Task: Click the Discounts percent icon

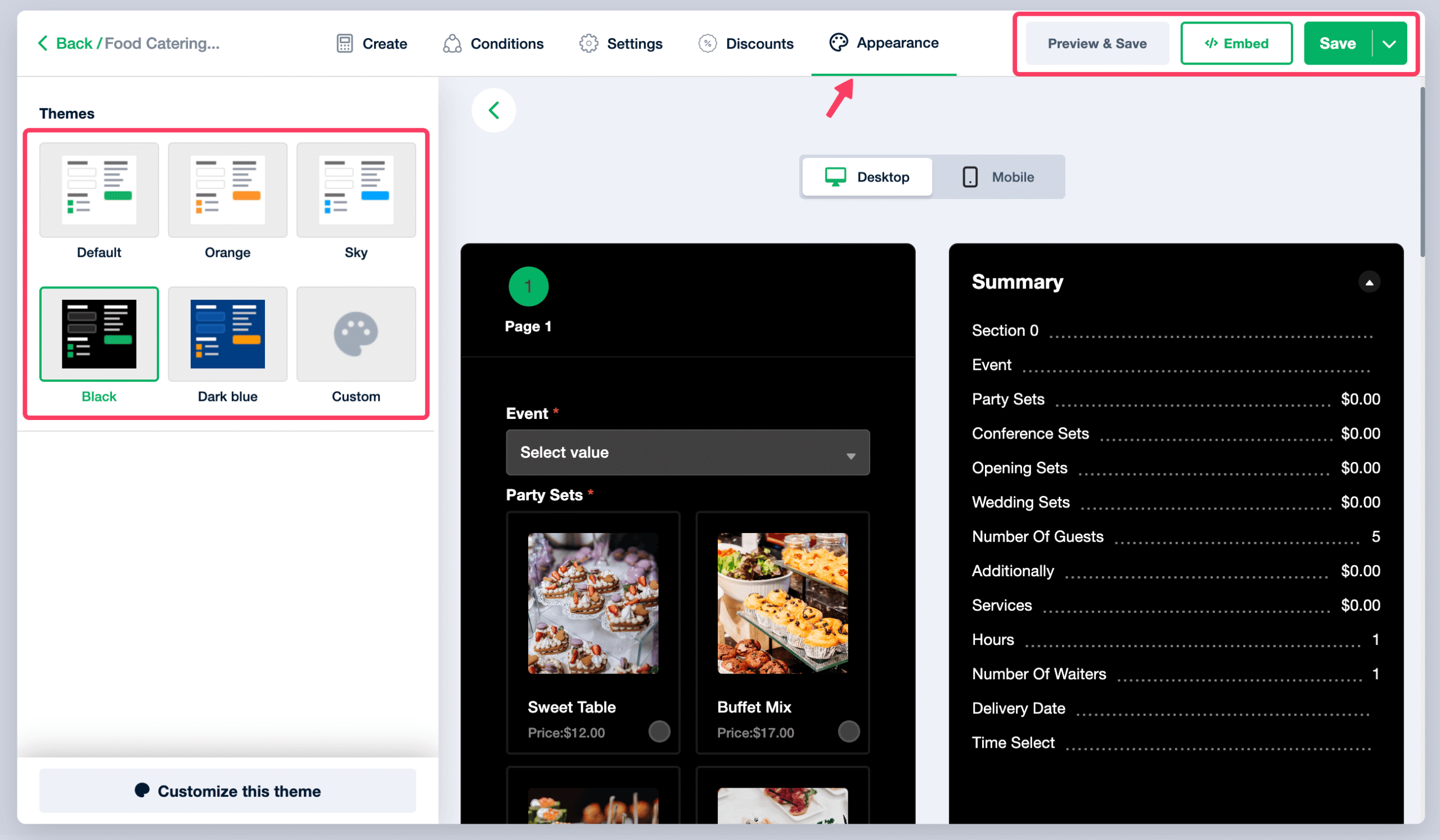Action: coord(708,43)
